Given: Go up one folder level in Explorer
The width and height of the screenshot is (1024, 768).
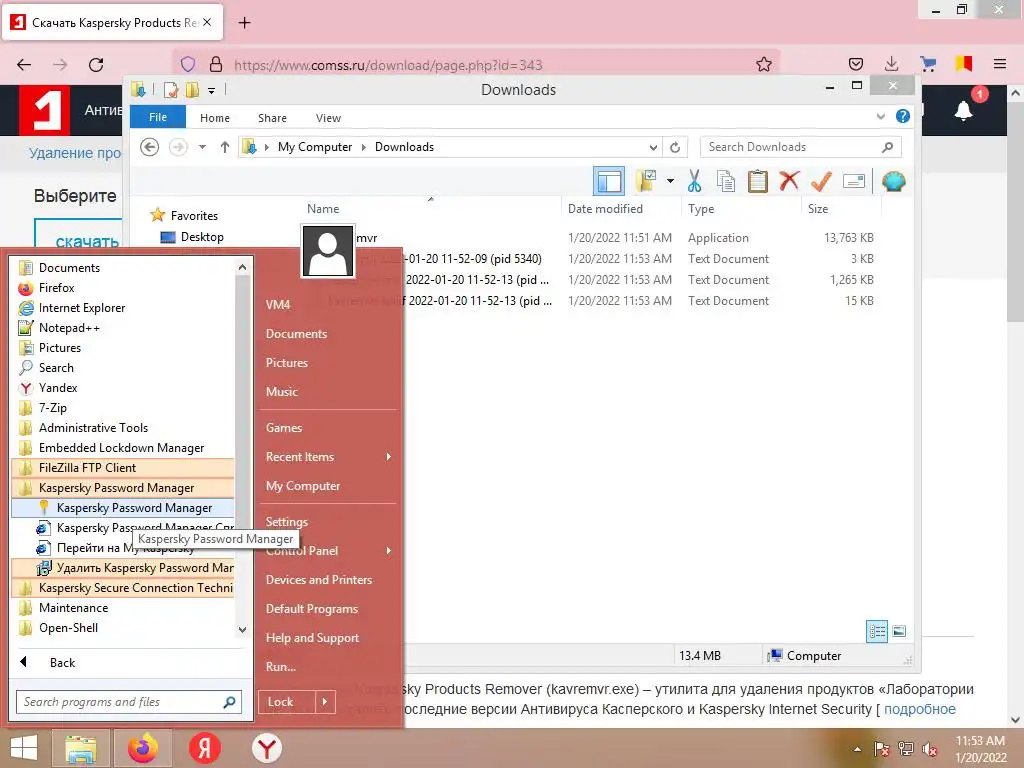Looking at the screenshot, I should [225, 147].
